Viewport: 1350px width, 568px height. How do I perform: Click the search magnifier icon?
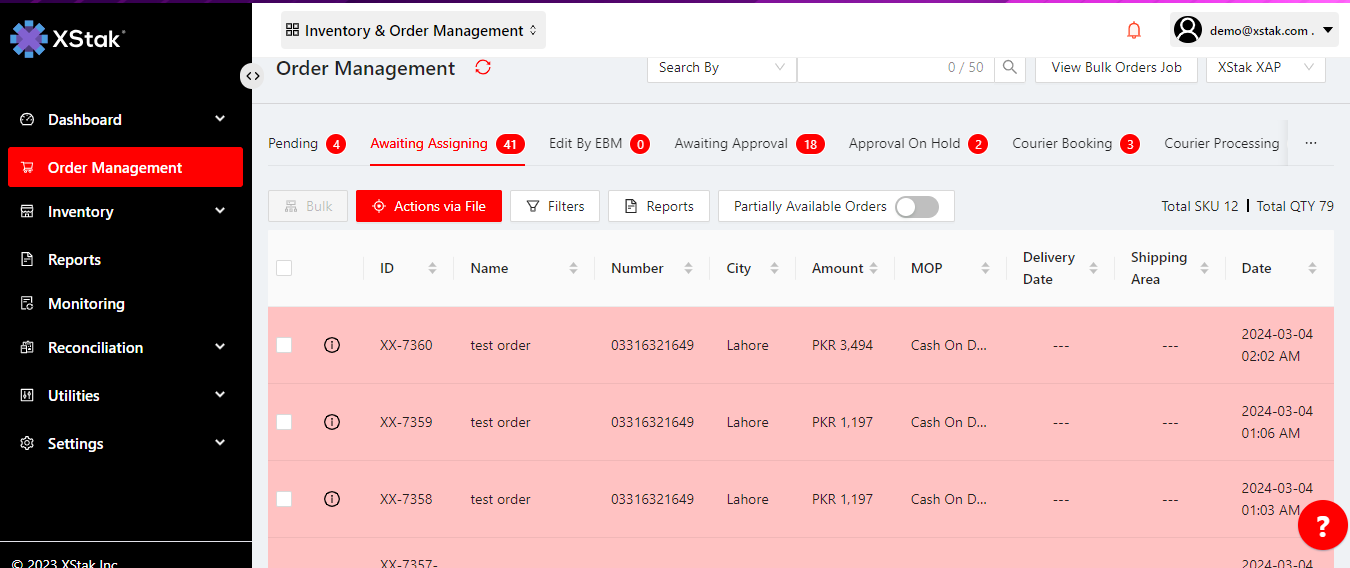(x=1010, y=67)
